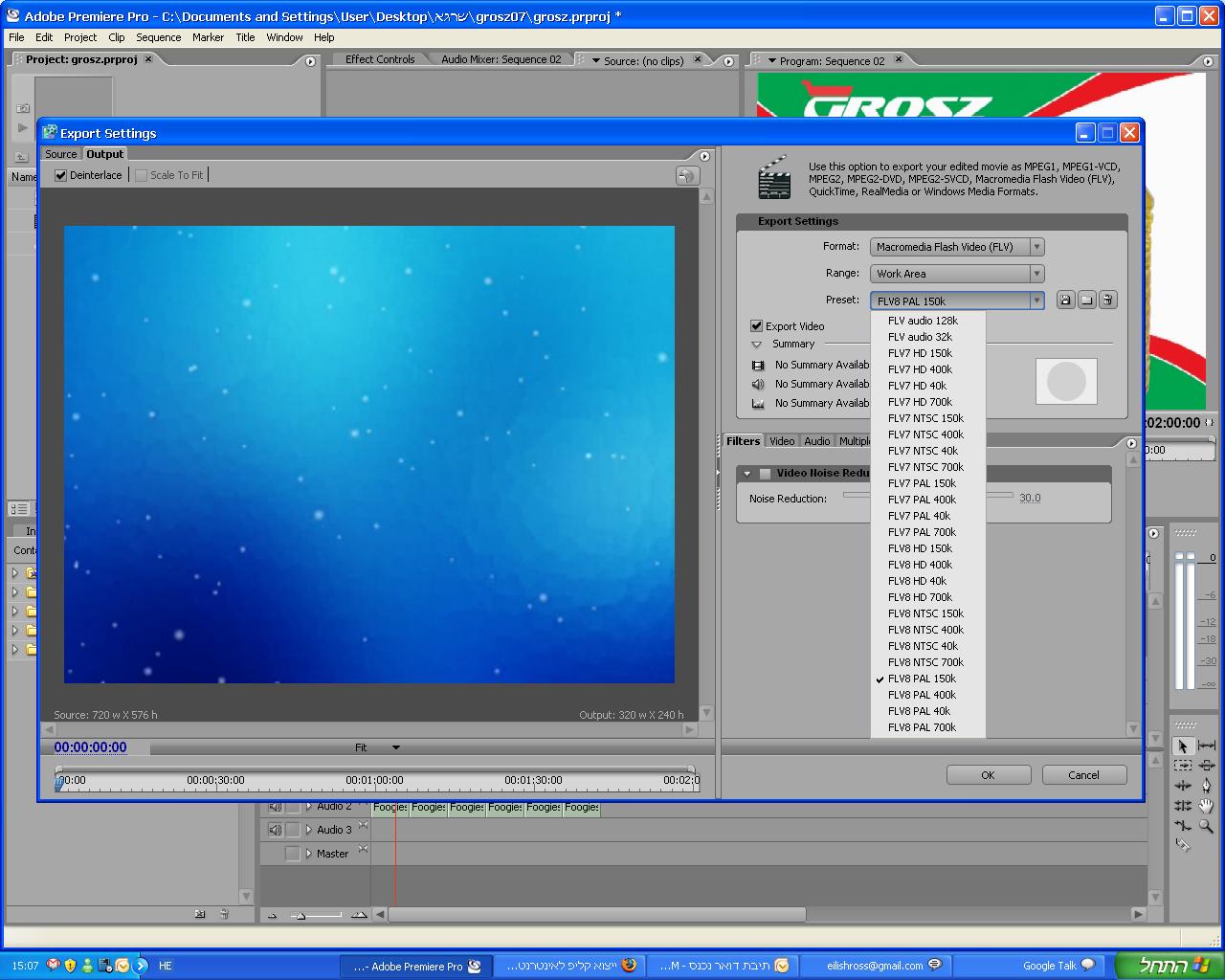Click the Project panel trash icon

(x=224, y=914)
